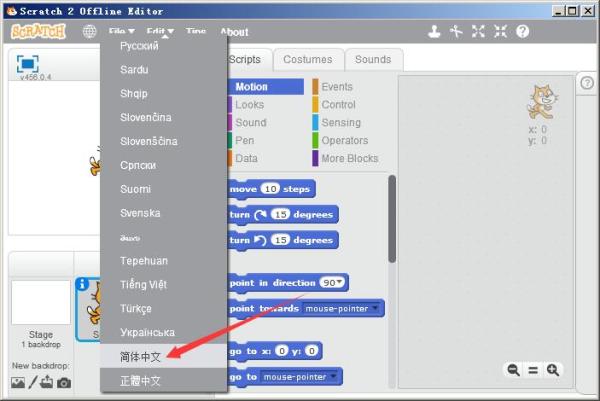The image size is (600, 401).
Task: Click the 'go to x:' value field
Action: pos(282,351)
